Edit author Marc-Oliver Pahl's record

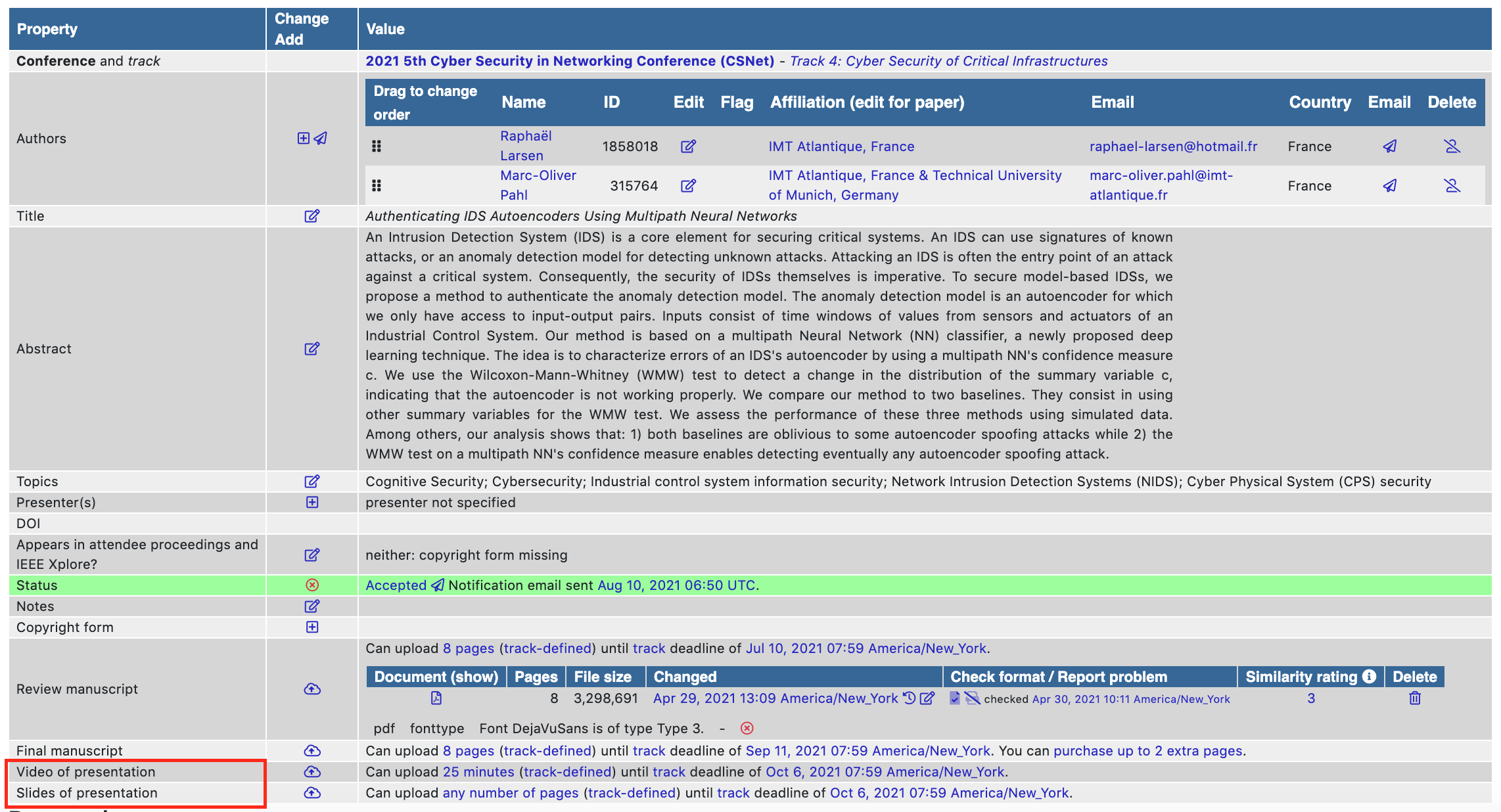coord(688,185)
